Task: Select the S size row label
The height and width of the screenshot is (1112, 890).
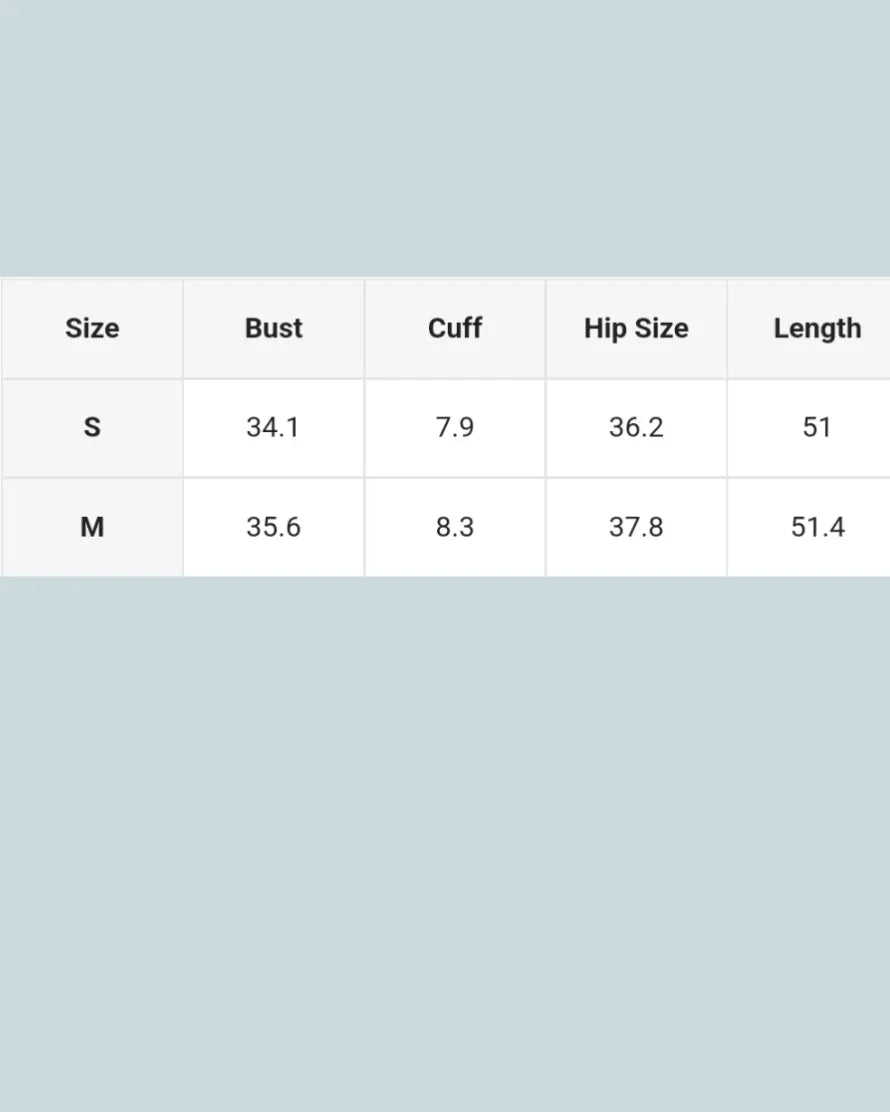Action: coord(92,427)
